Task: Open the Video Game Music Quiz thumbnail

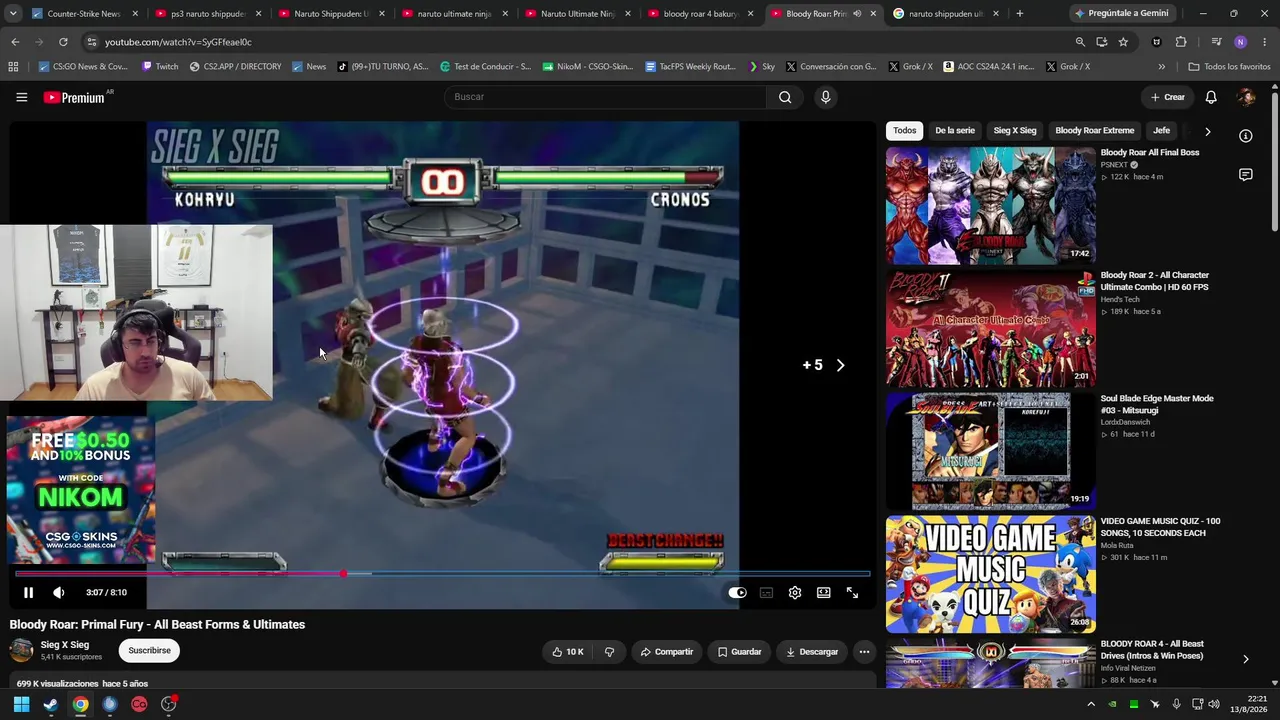Action: tap(990, 574)
